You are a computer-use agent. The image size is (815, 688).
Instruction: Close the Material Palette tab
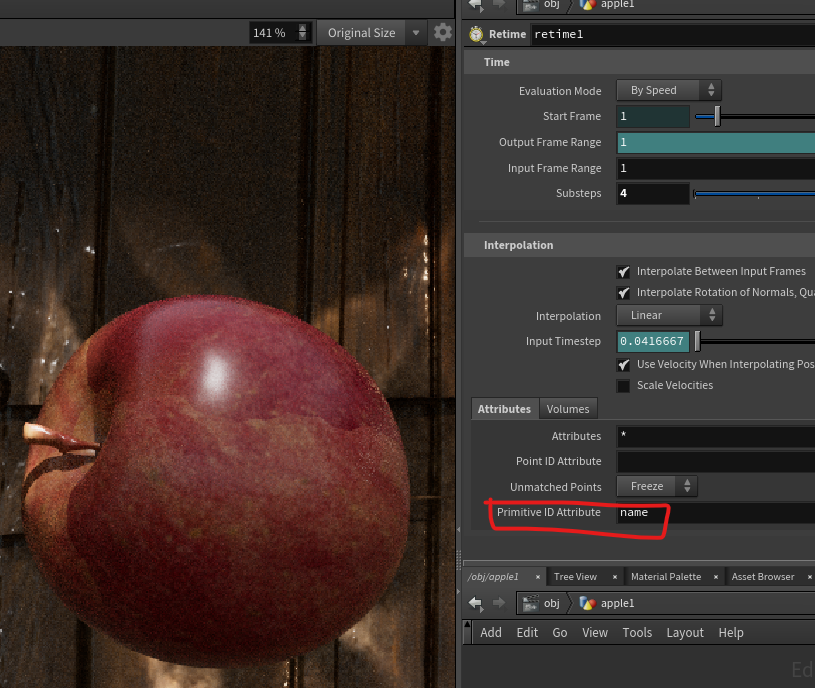(x=716, y=577)
